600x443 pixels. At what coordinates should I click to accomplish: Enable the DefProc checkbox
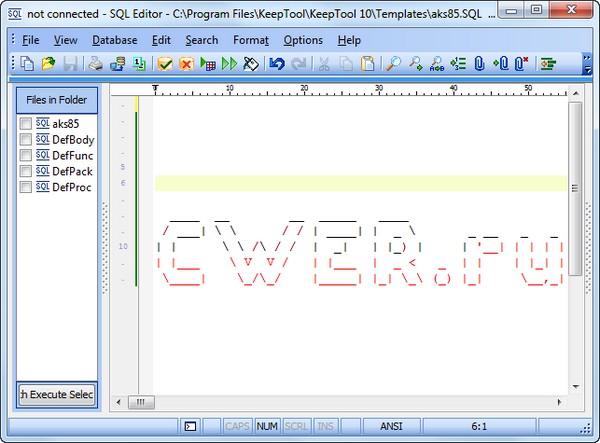[26, 187]
